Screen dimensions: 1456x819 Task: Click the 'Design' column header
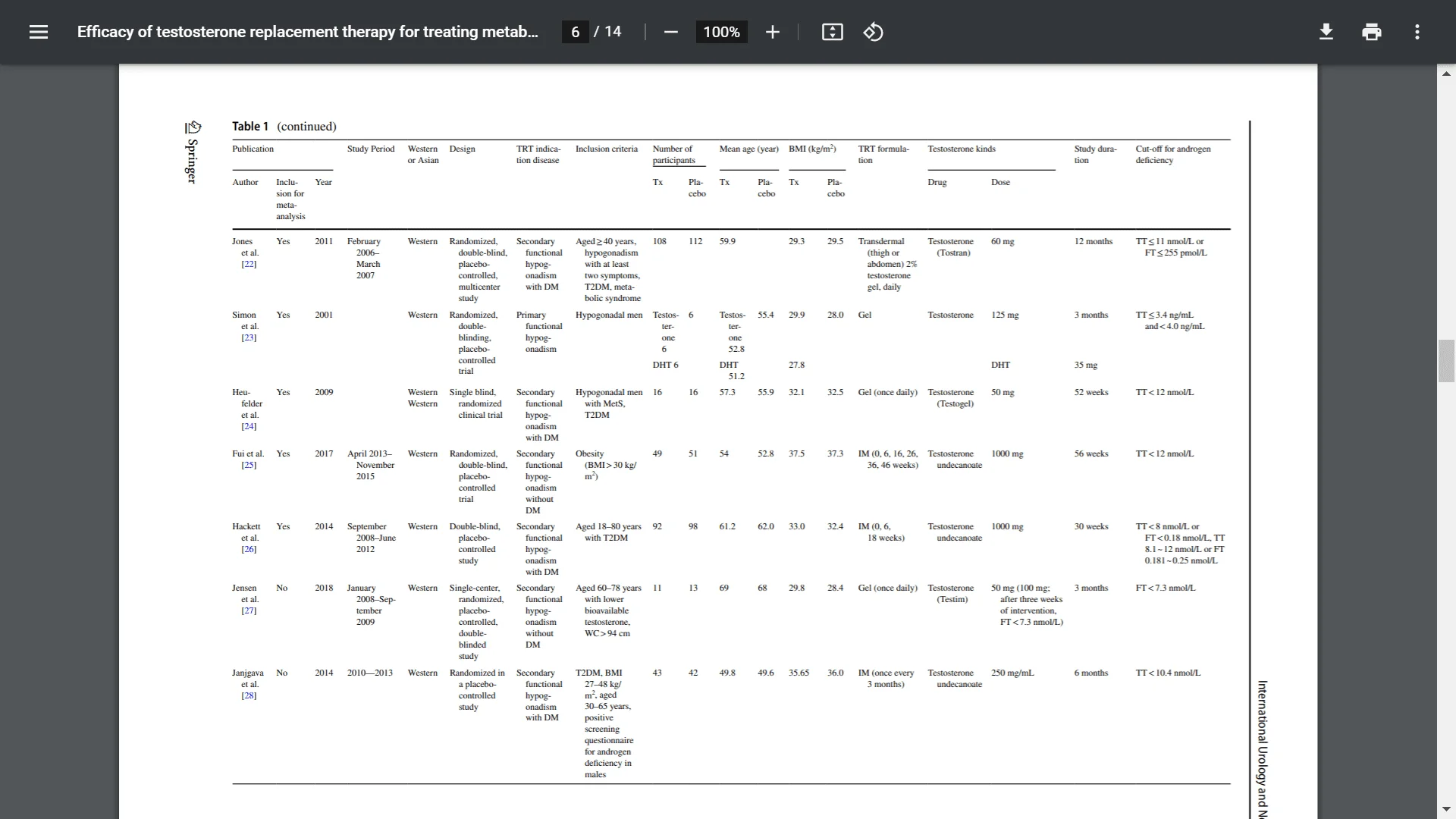point(462,149)
